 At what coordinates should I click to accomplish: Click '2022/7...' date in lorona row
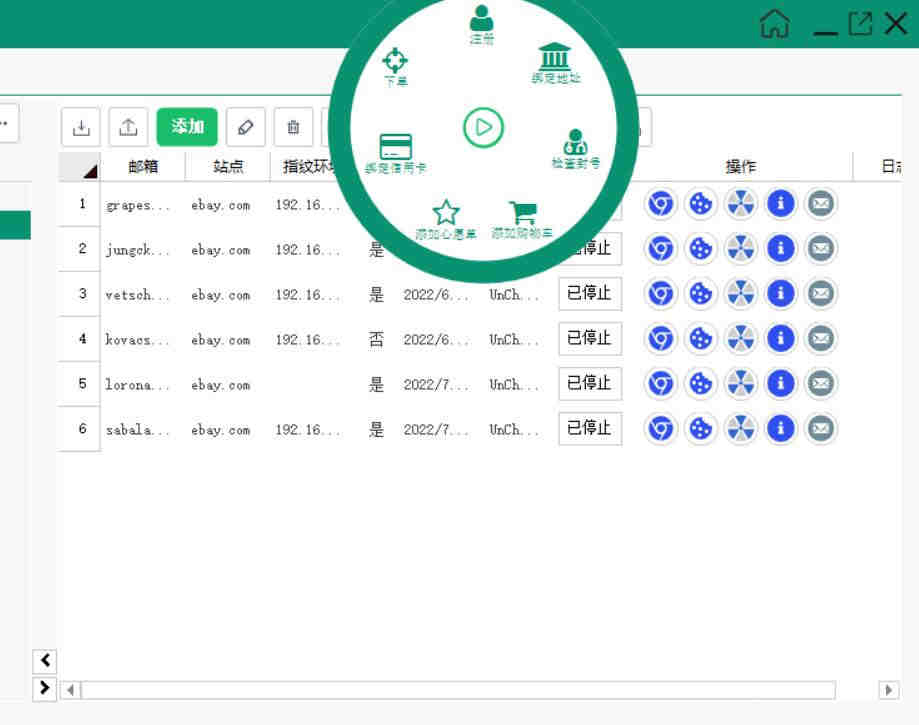437,384
